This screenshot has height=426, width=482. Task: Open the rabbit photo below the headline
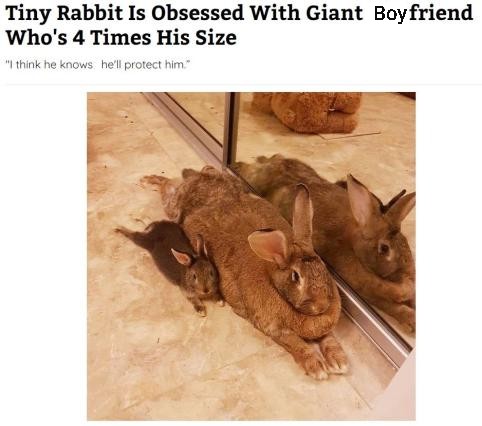pos(251,256)
